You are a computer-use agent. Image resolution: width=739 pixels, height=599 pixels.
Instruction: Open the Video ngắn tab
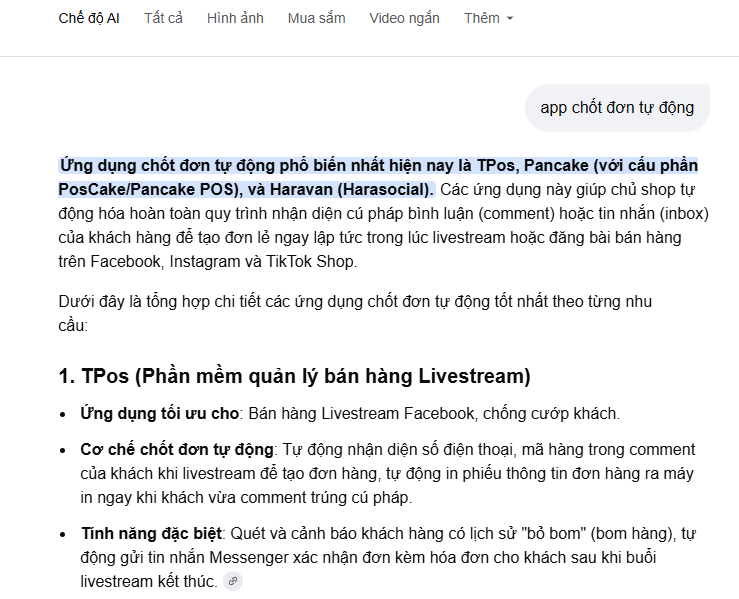404,18
